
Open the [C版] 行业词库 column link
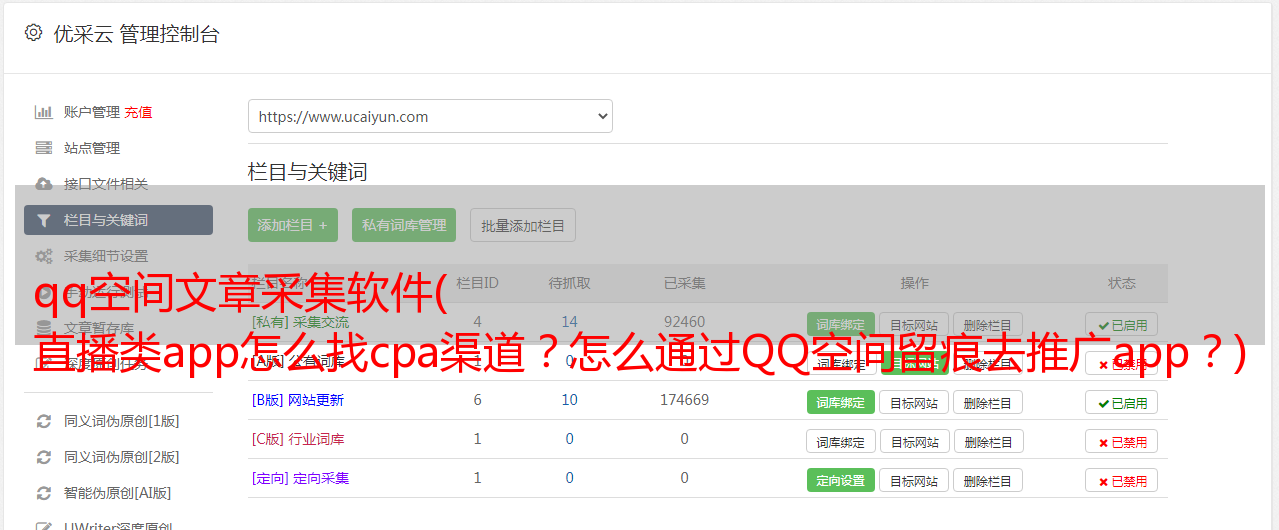[x=297, y=439]
